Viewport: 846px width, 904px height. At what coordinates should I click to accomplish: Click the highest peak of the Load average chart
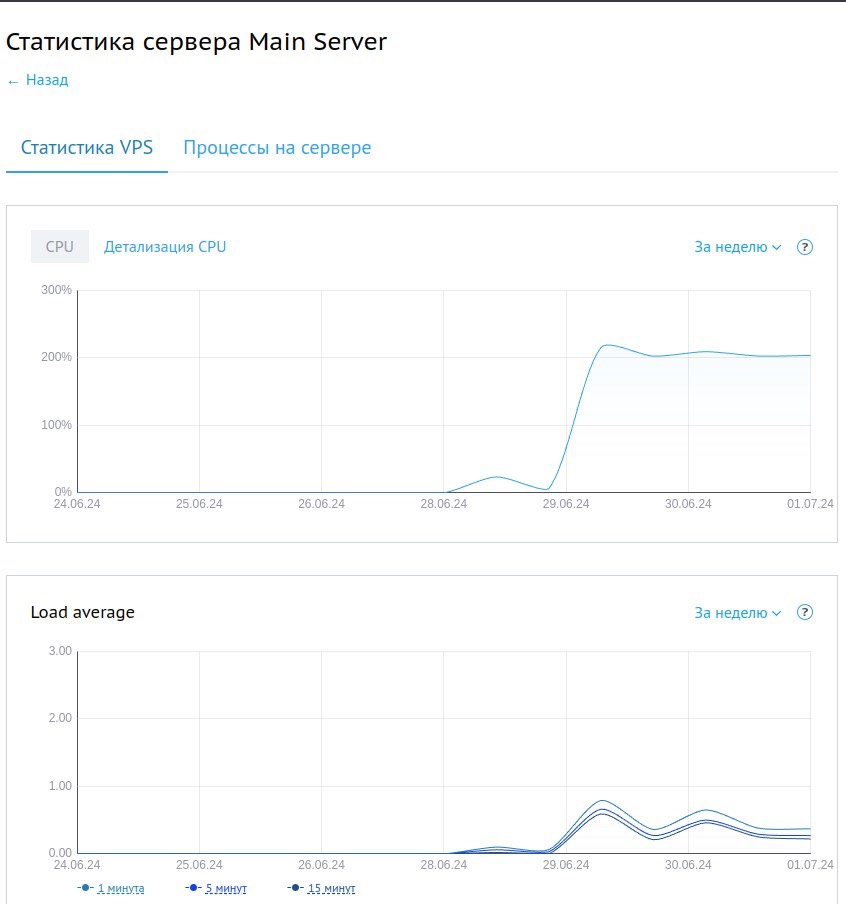[602, 801]
